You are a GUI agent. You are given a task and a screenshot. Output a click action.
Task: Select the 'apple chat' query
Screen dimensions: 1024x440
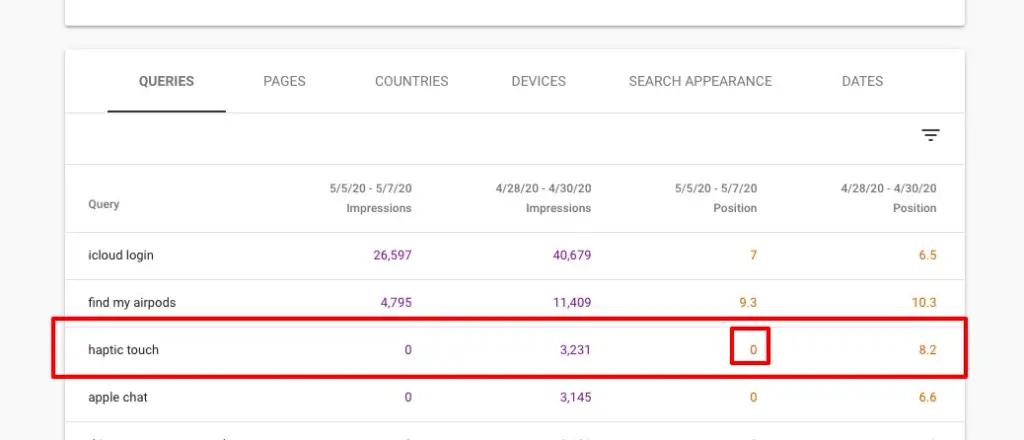[118, 397]
